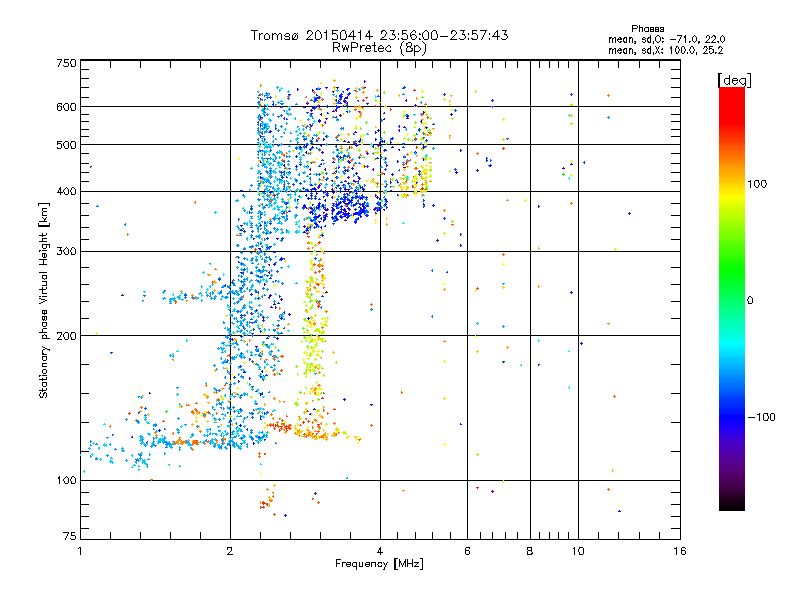
Task: Click the 'Stationary phase Virtual Height [km]' axis label
Action: tap(44, 300)
